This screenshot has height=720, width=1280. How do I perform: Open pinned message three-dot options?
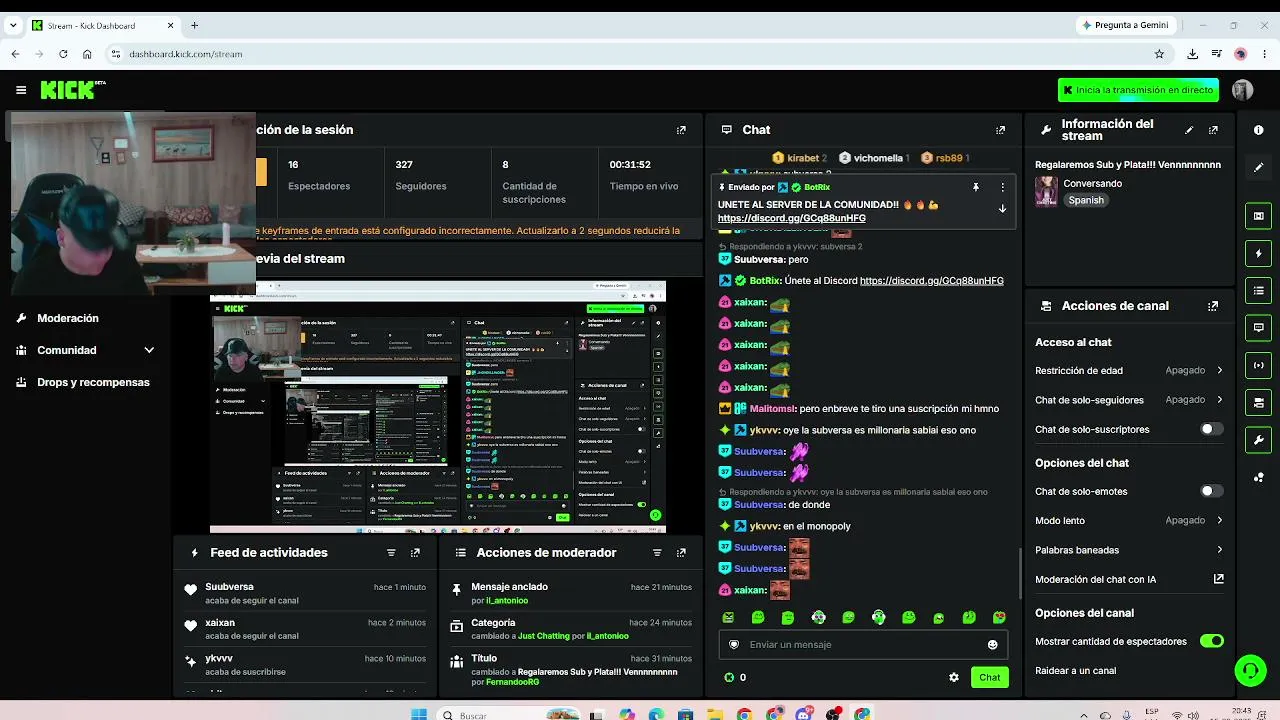1002,187
